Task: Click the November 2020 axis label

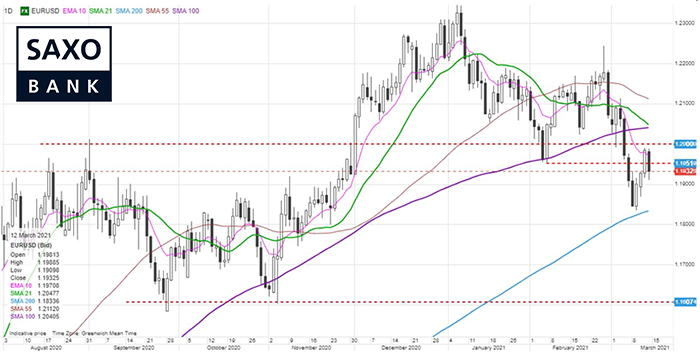Action: tap(312, 347)
